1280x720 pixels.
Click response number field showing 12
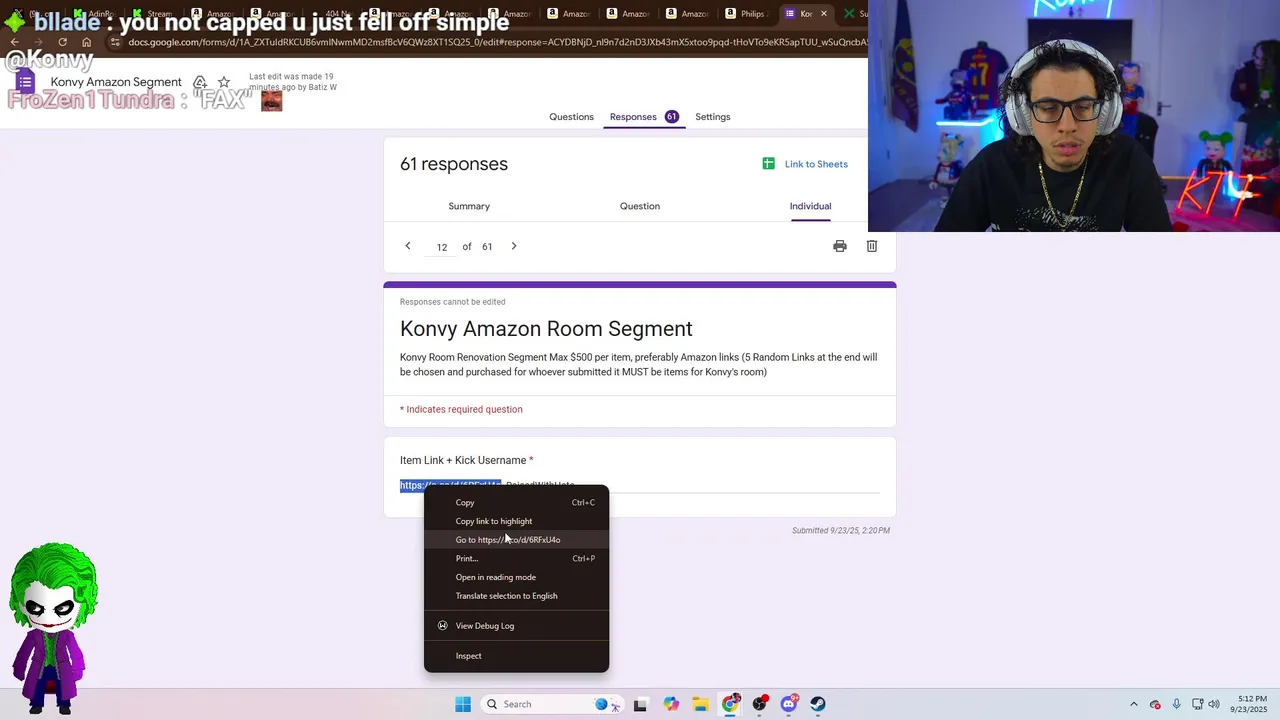442,247
